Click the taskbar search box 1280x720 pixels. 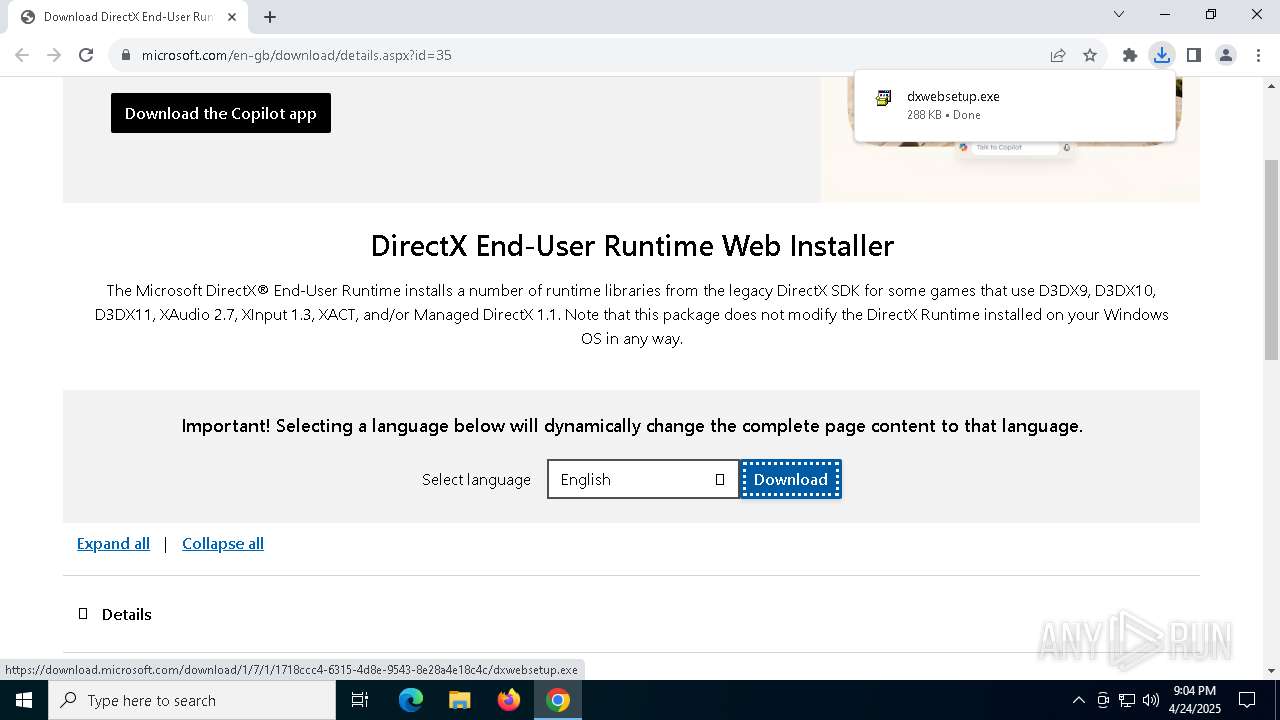(192, 700)
